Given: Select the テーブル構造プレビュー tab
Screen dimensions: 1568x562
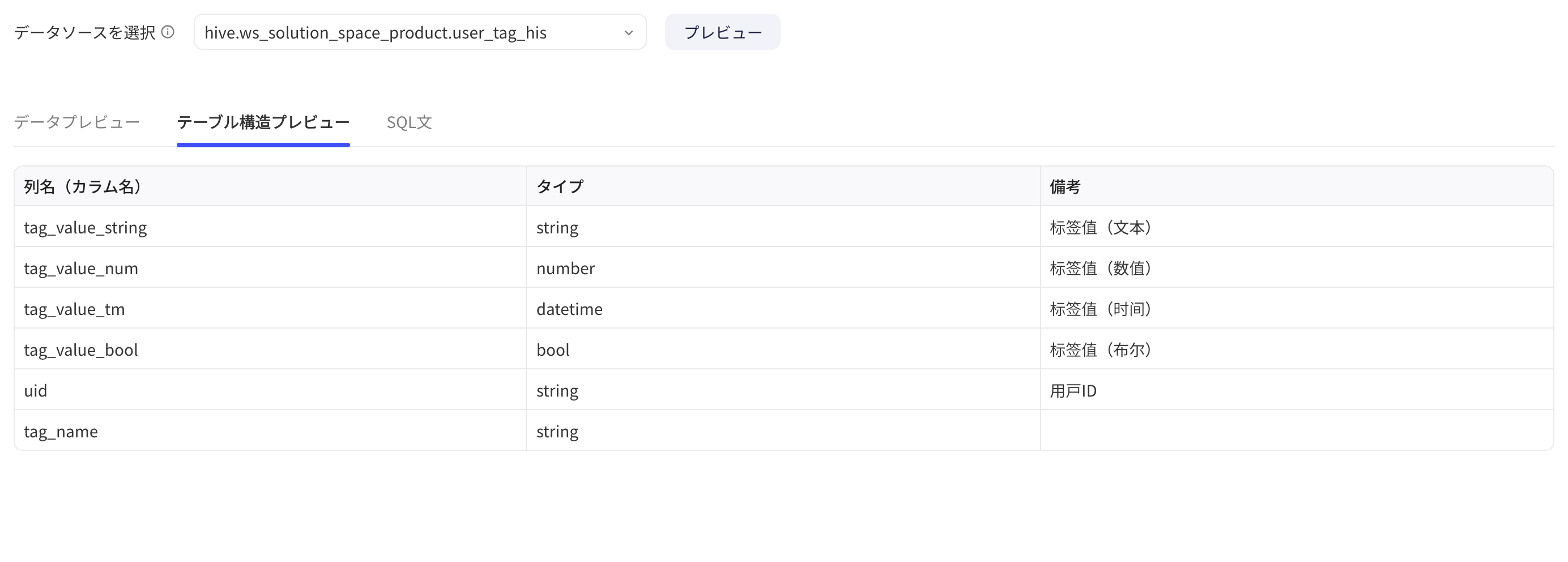Looking at the screenshot, I should 263,122.
